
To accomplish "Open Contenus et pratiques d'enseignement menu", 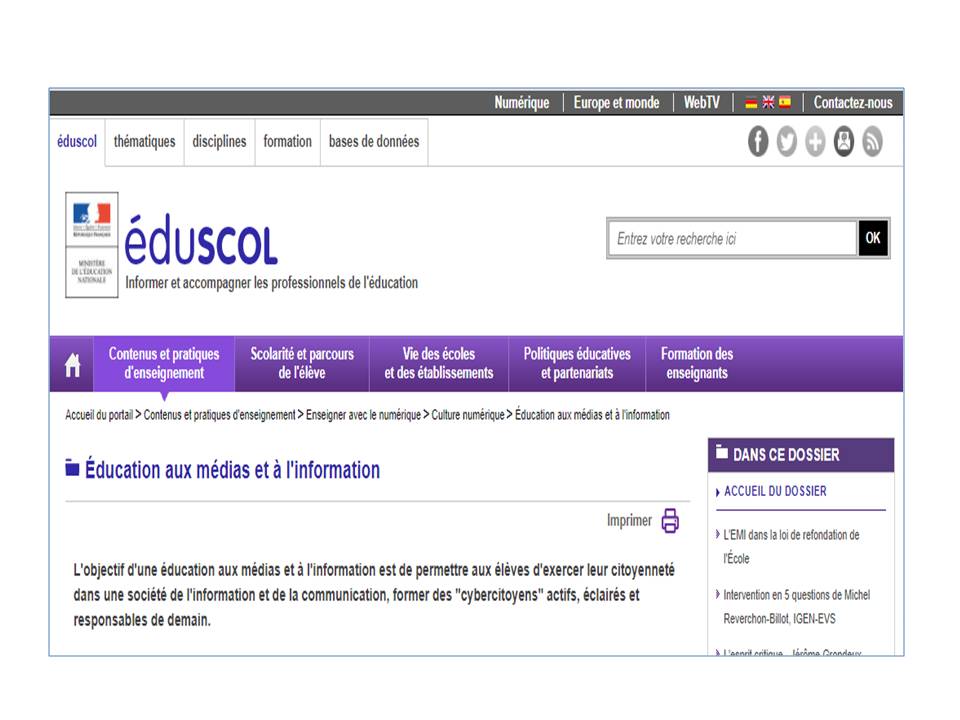I will [x=164, y=364].
